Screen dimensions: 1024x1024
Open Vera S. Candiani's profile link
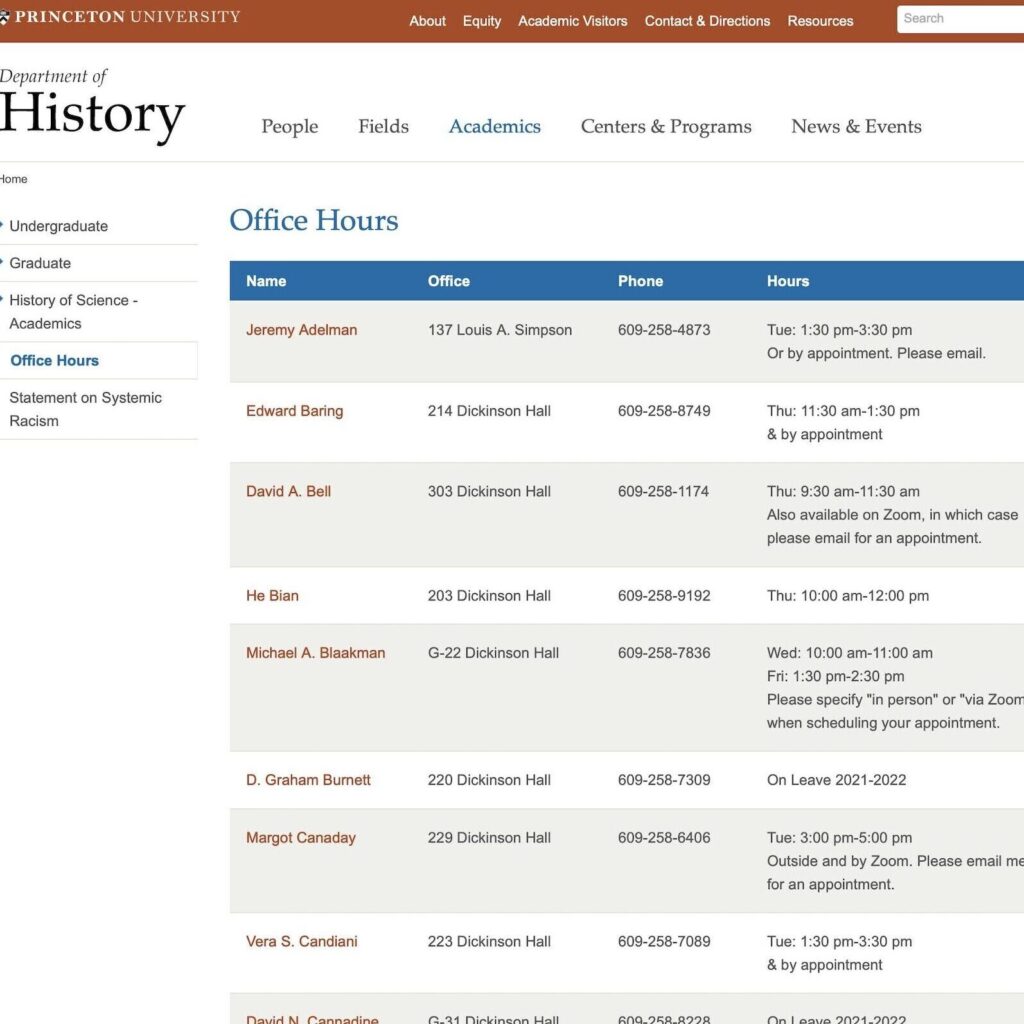[301, 941]
